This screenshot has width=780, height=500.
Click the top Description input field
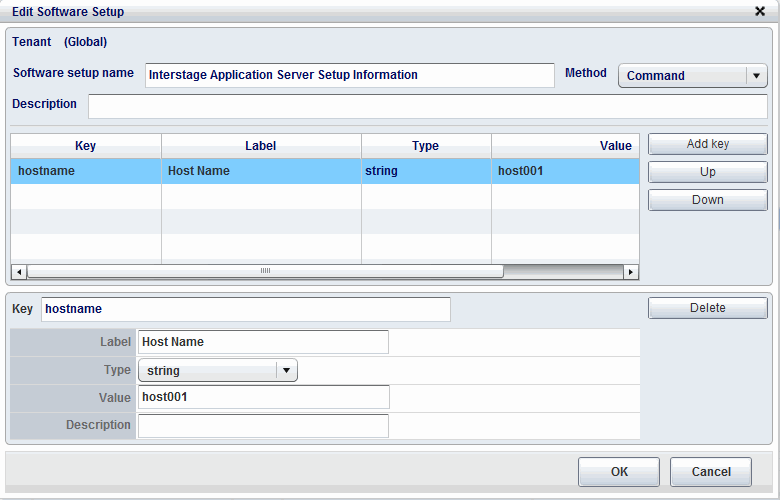click(428, 106)
